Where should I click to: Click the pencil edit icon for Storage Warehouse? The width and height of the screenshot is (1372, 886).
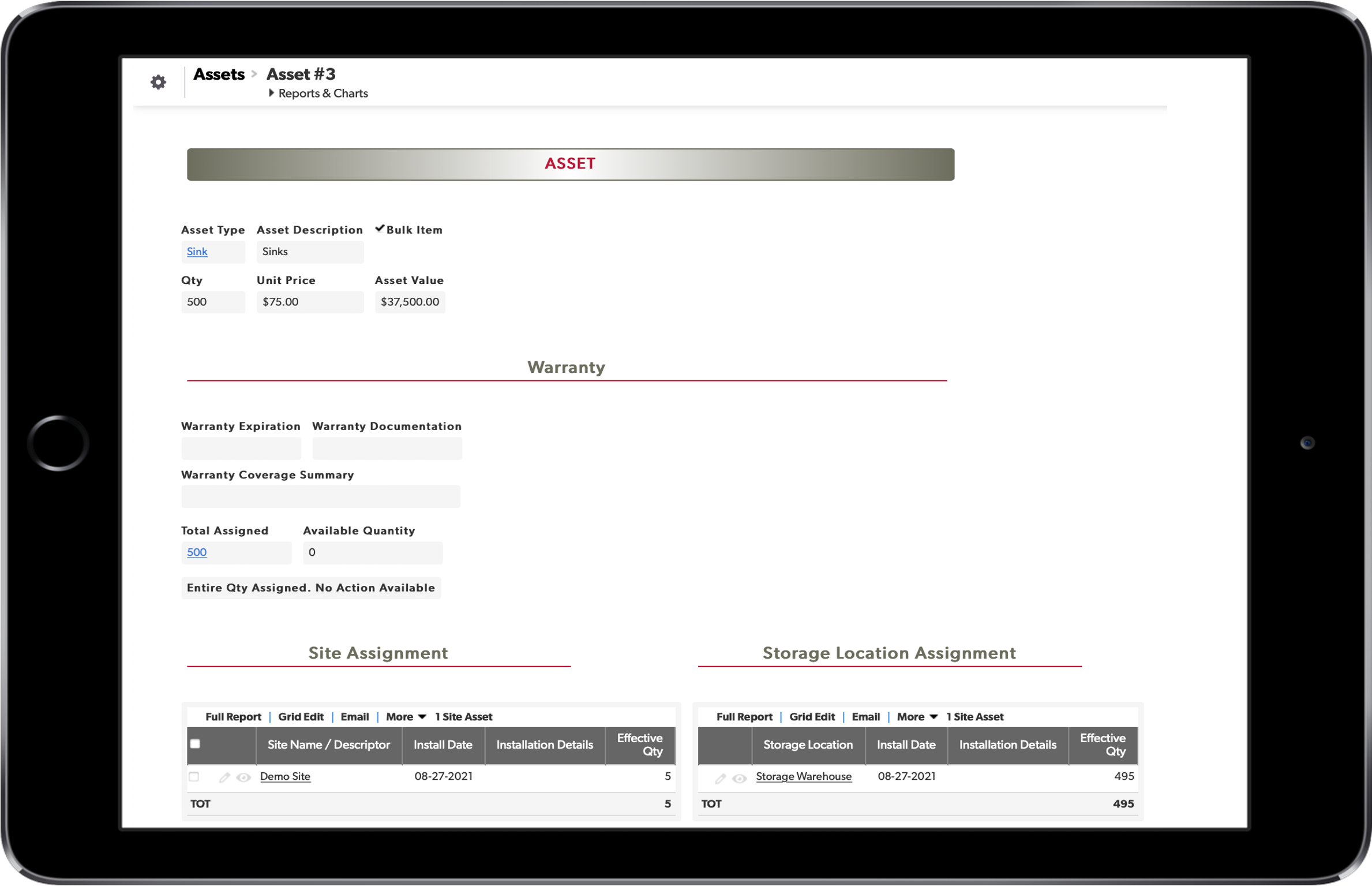pyautogui.click(x=720, y=777)
